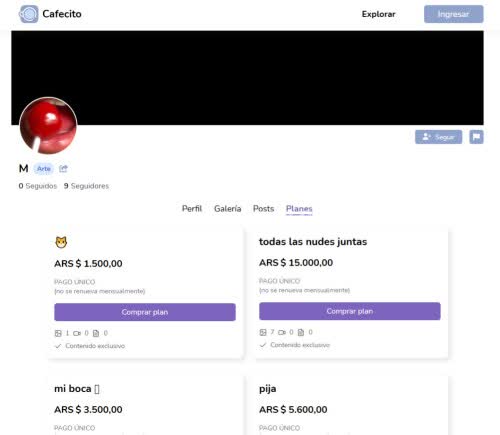Click the flag report icon
500x435 pixels.
click(x=476, y=137)
